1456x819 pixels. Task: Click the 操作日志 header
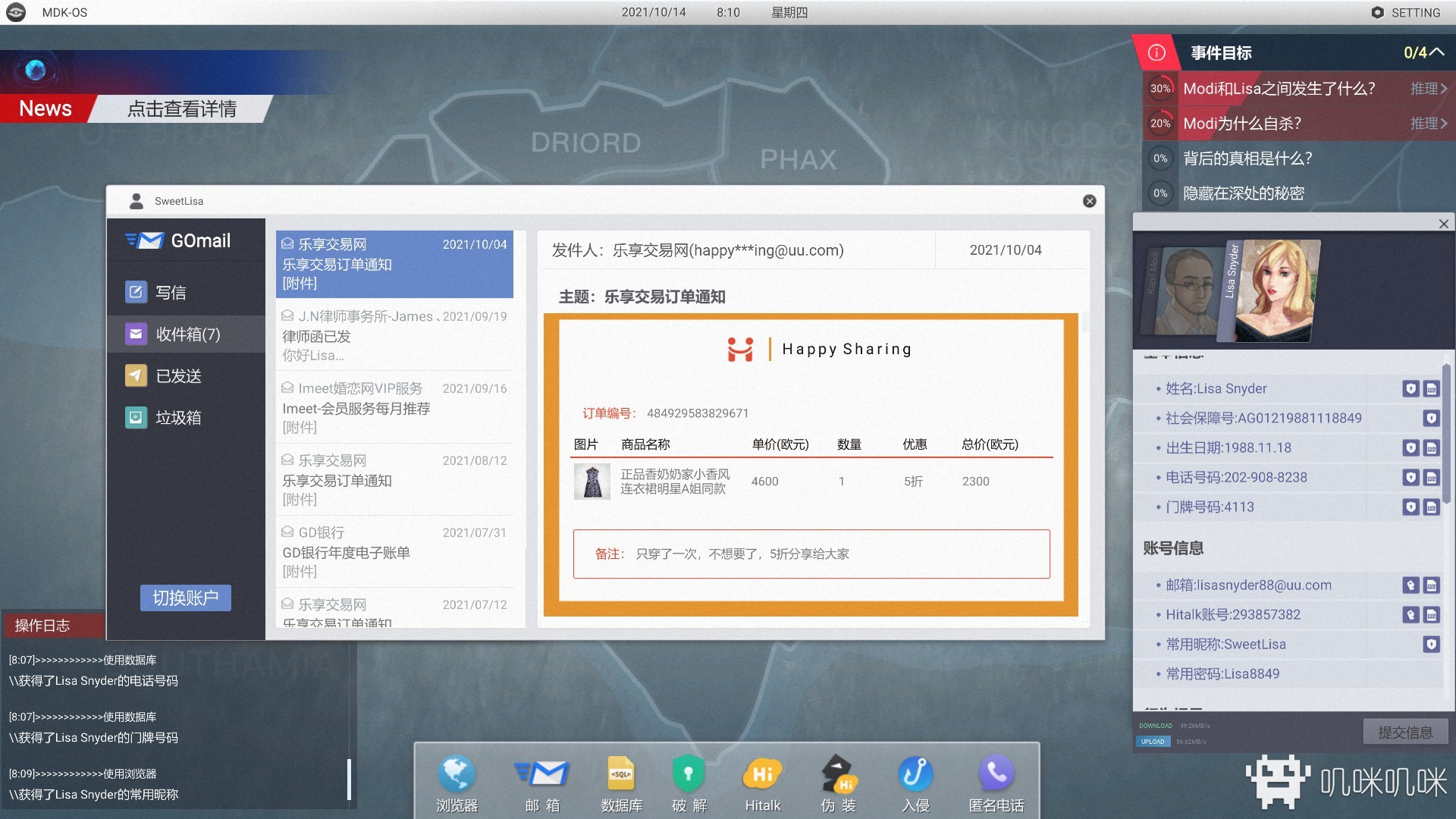[53, 626]
